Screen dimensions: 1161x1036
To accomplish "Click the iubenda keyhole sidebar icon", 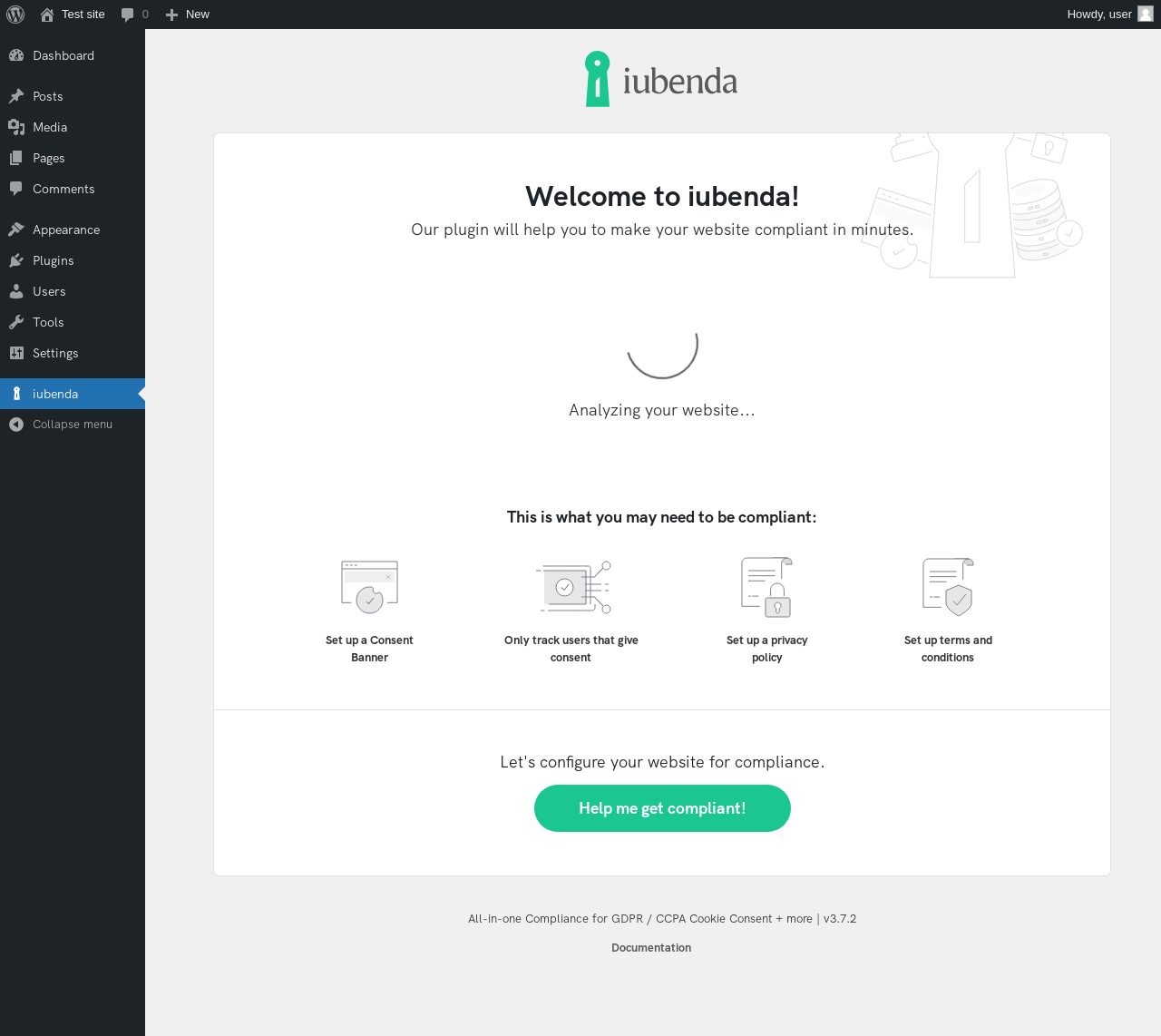I will (16, 394).
